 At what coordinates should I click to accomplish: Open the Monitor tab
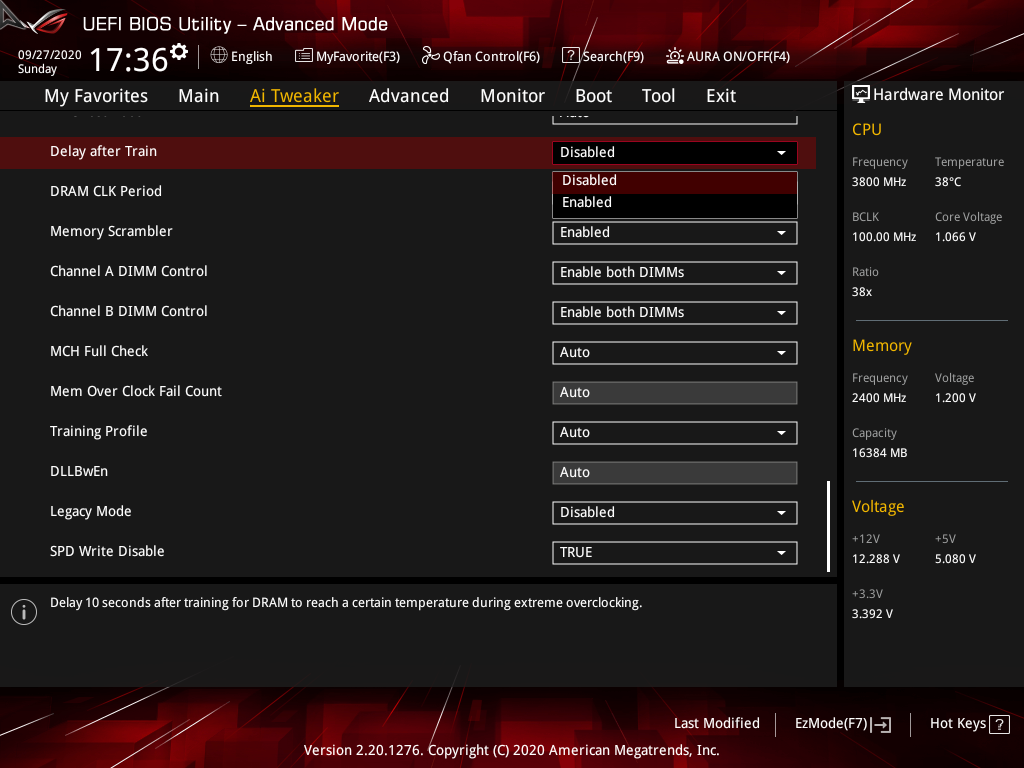(x=513, y=96)
